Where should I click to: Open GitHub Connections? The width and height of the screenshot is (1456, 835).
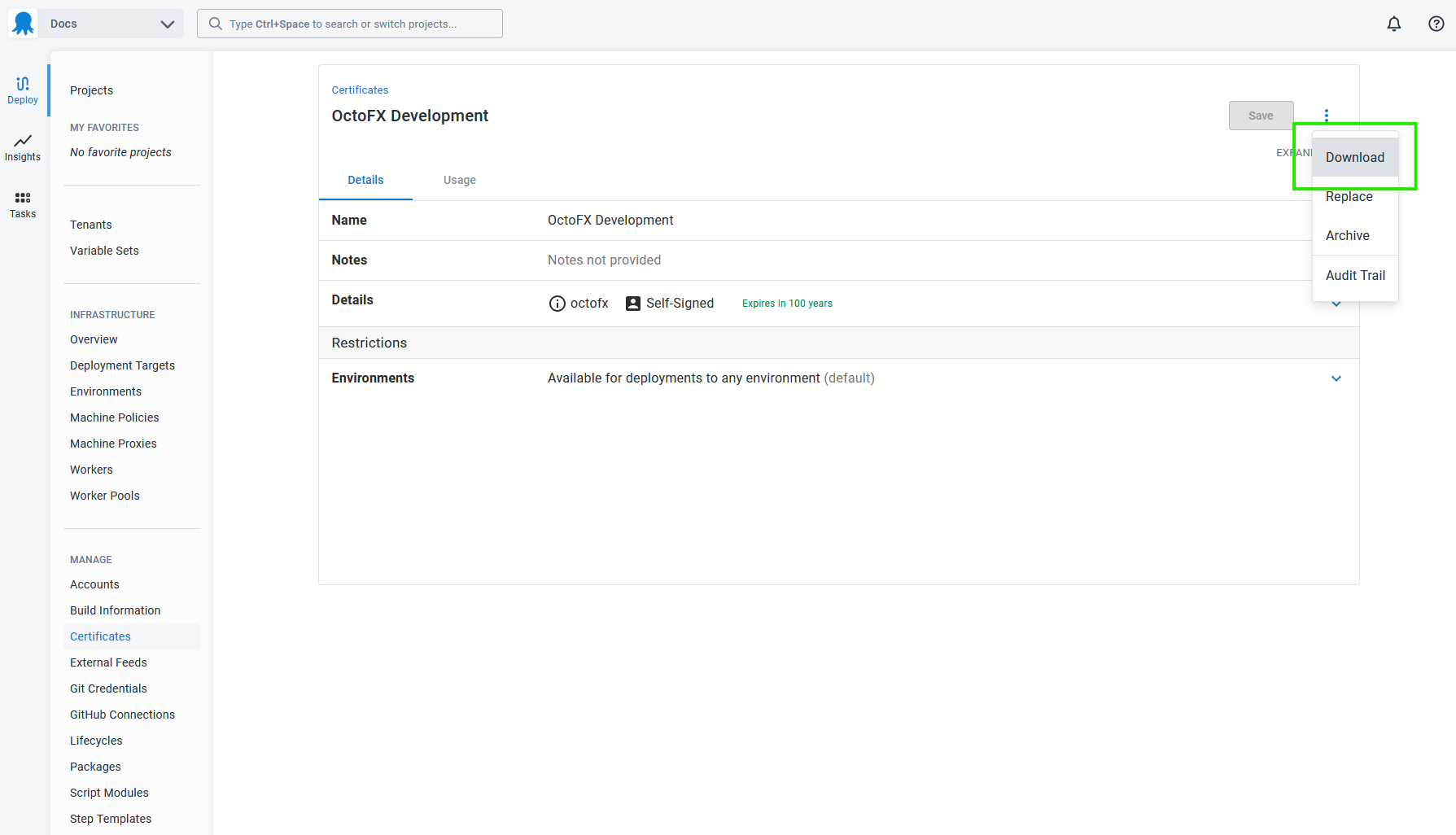[122, 715]
